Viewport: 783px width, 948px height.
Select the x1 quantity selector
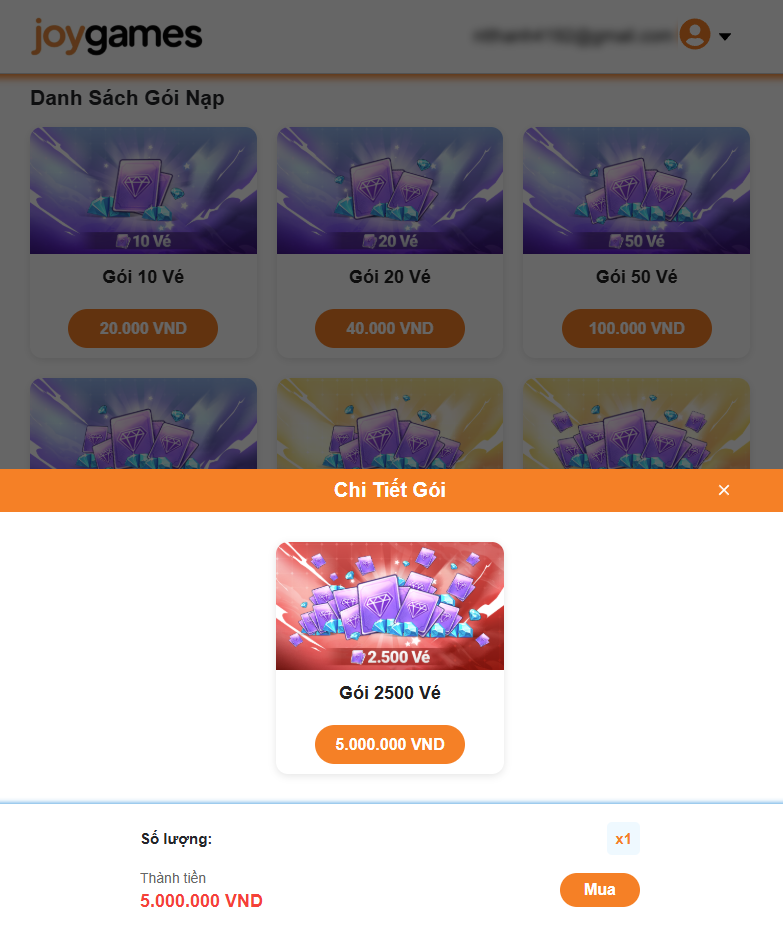[x=623, y=839]
